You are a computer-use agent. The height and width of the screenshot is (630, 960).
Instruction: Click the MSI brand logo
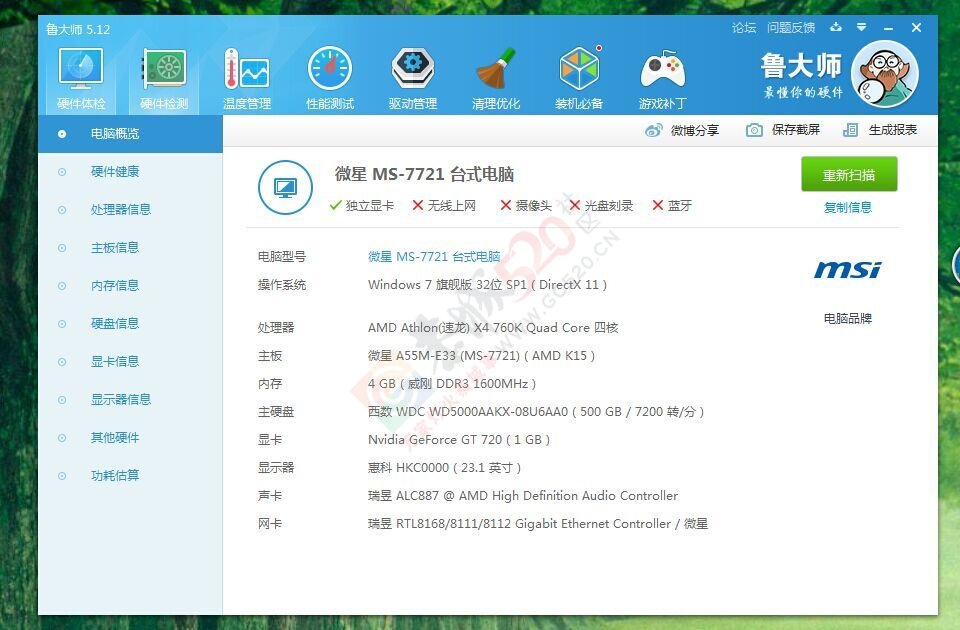tap(847, 269)
